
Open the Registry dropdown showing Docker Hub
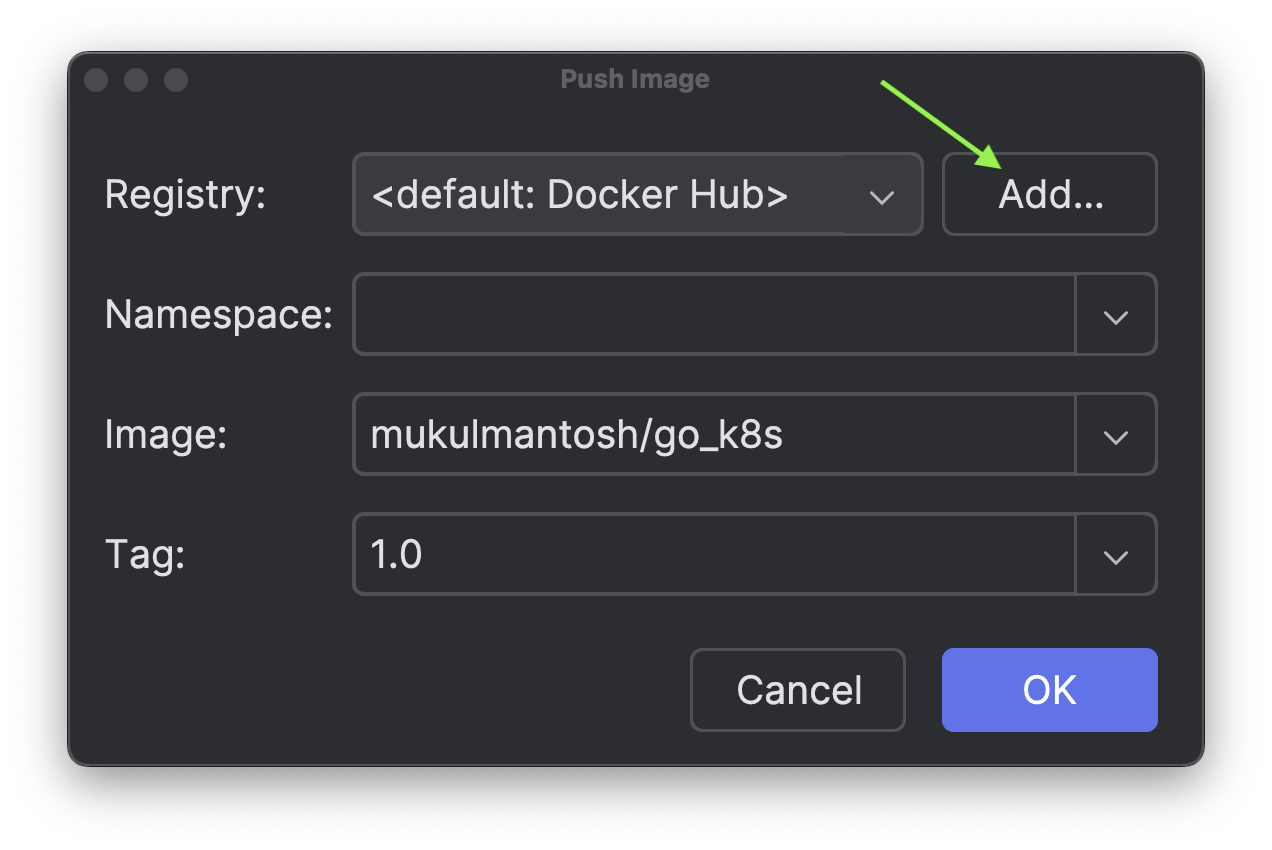[637, 194]
